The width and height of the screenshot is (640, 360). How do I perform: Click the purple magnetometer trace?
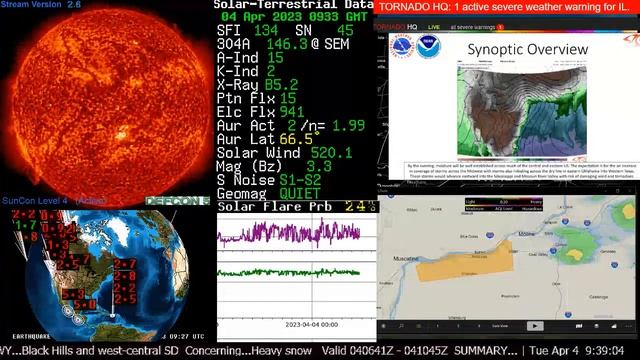click(x=289, y=233)
